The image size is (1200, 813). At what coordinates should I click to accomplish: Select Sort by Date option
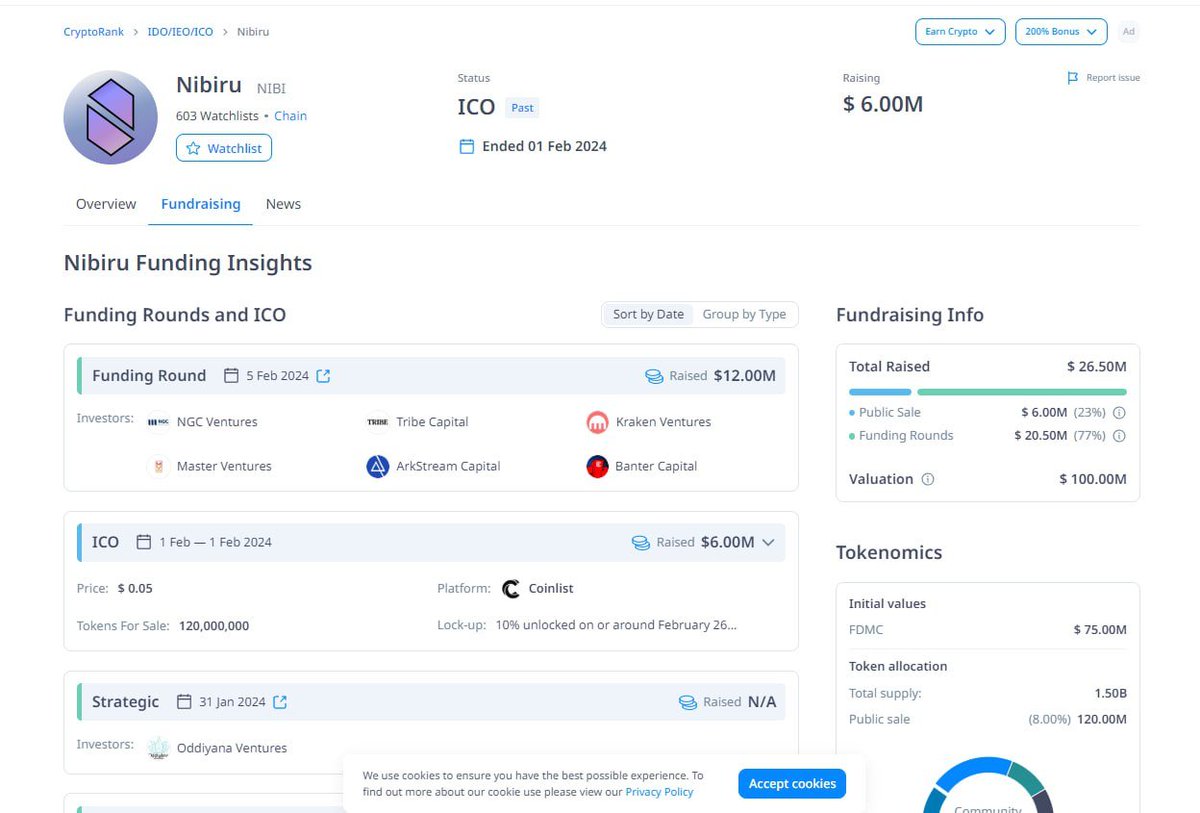(648, 314)
